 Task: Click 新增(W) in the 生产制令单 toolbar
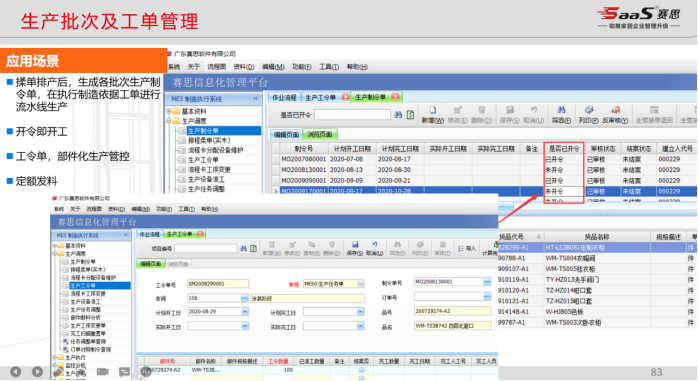[x=433, y=115]
